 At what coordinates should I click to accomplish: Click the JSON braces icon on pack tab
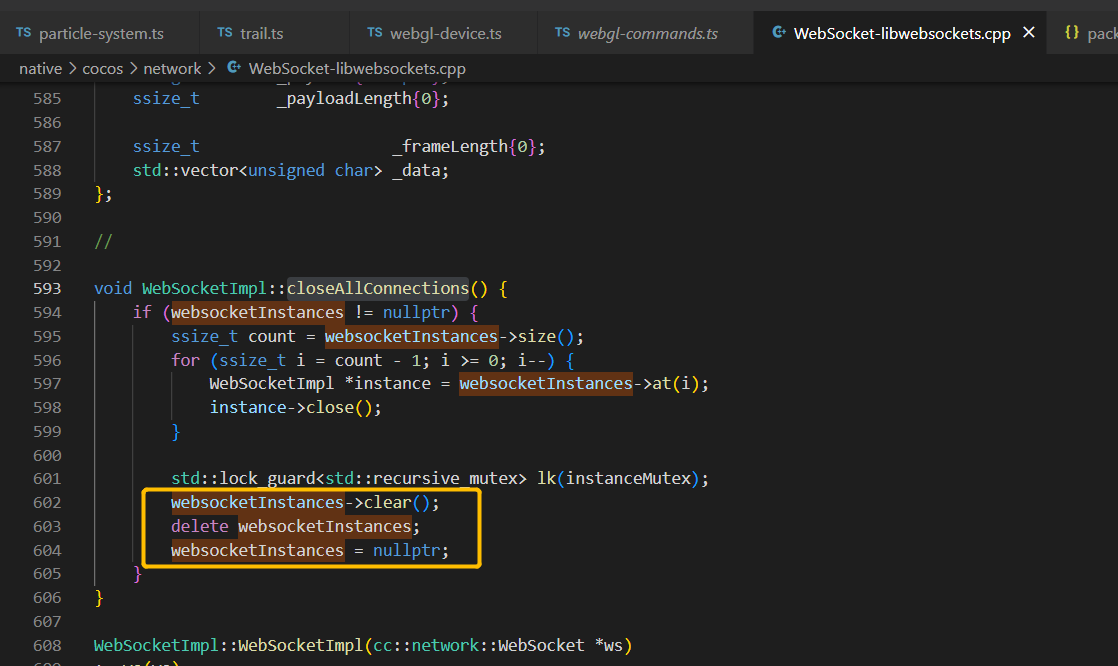[x=1072, y=33]
